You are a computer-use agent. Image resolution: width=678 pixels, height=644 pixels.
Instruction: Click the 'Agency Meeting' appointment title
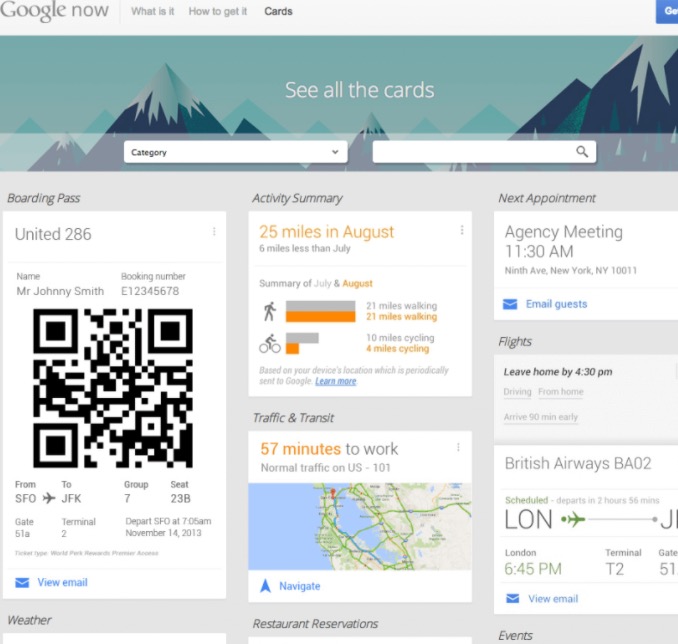564,232
